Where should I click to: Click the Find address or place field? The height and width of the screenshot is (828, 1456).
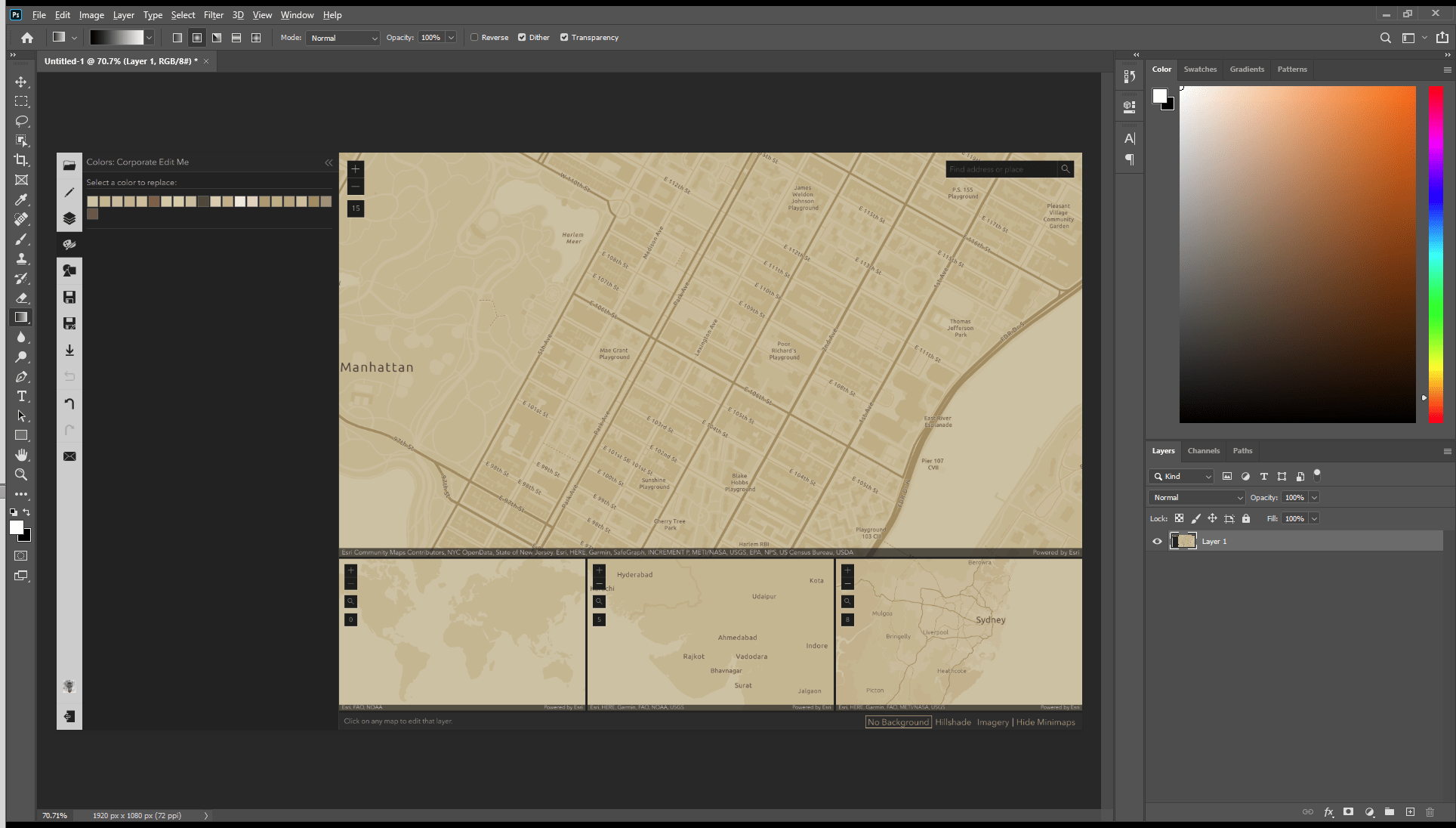click(1000, 169)
